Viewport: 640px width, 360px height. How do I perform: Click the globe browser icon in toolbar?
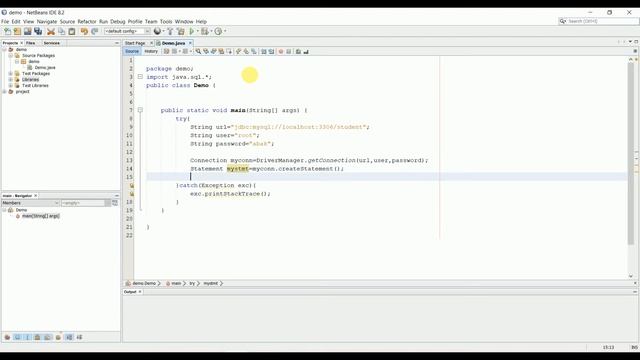[157, 31]
